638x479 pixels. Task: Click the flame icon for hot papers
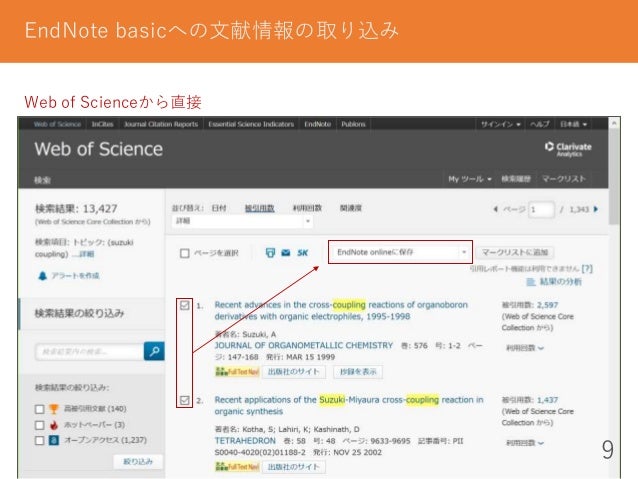(x=54, y=425)
